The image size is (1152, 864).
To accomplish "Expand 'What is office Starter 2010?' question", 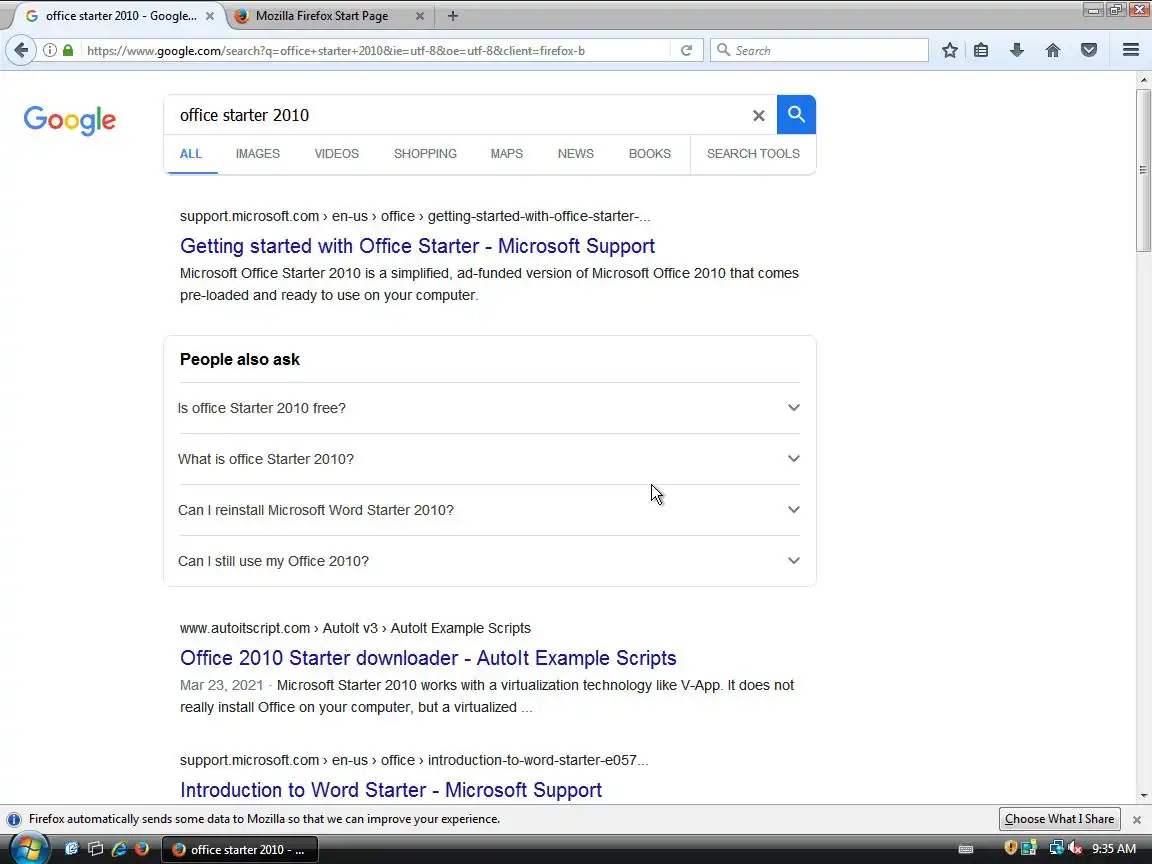I will (x=489, y=459).
